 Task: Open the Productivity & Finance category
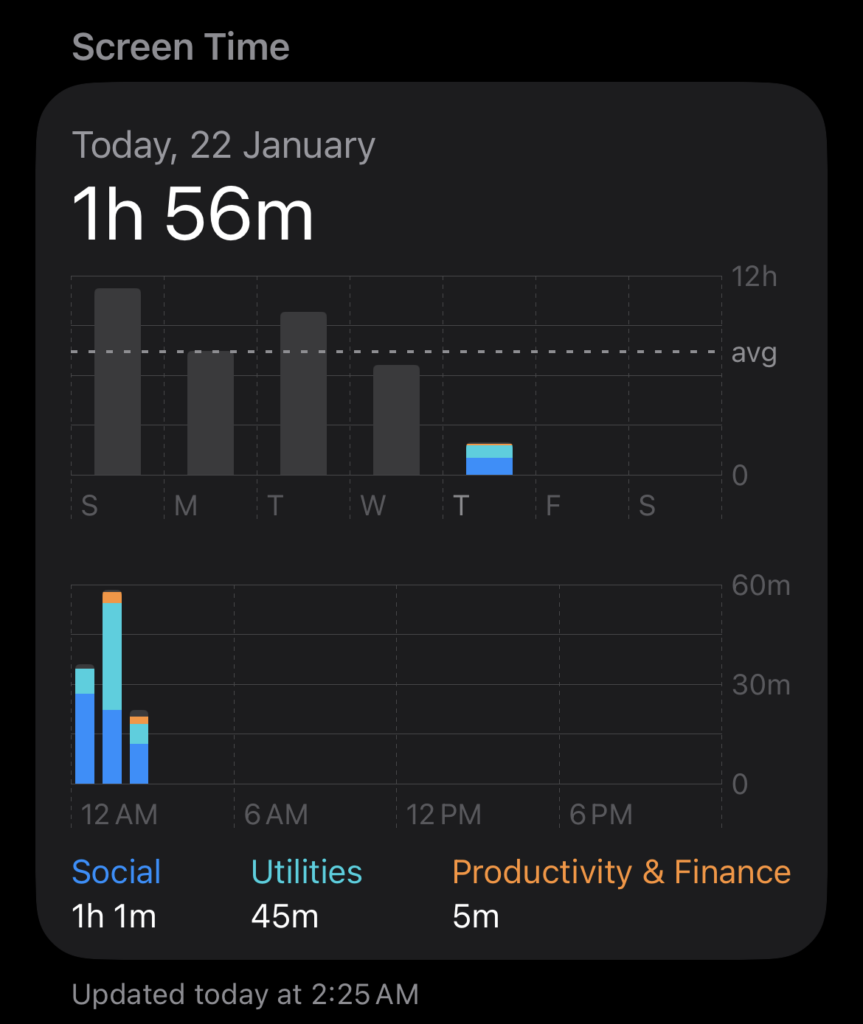pyautogui.click(x=621, y=872)
